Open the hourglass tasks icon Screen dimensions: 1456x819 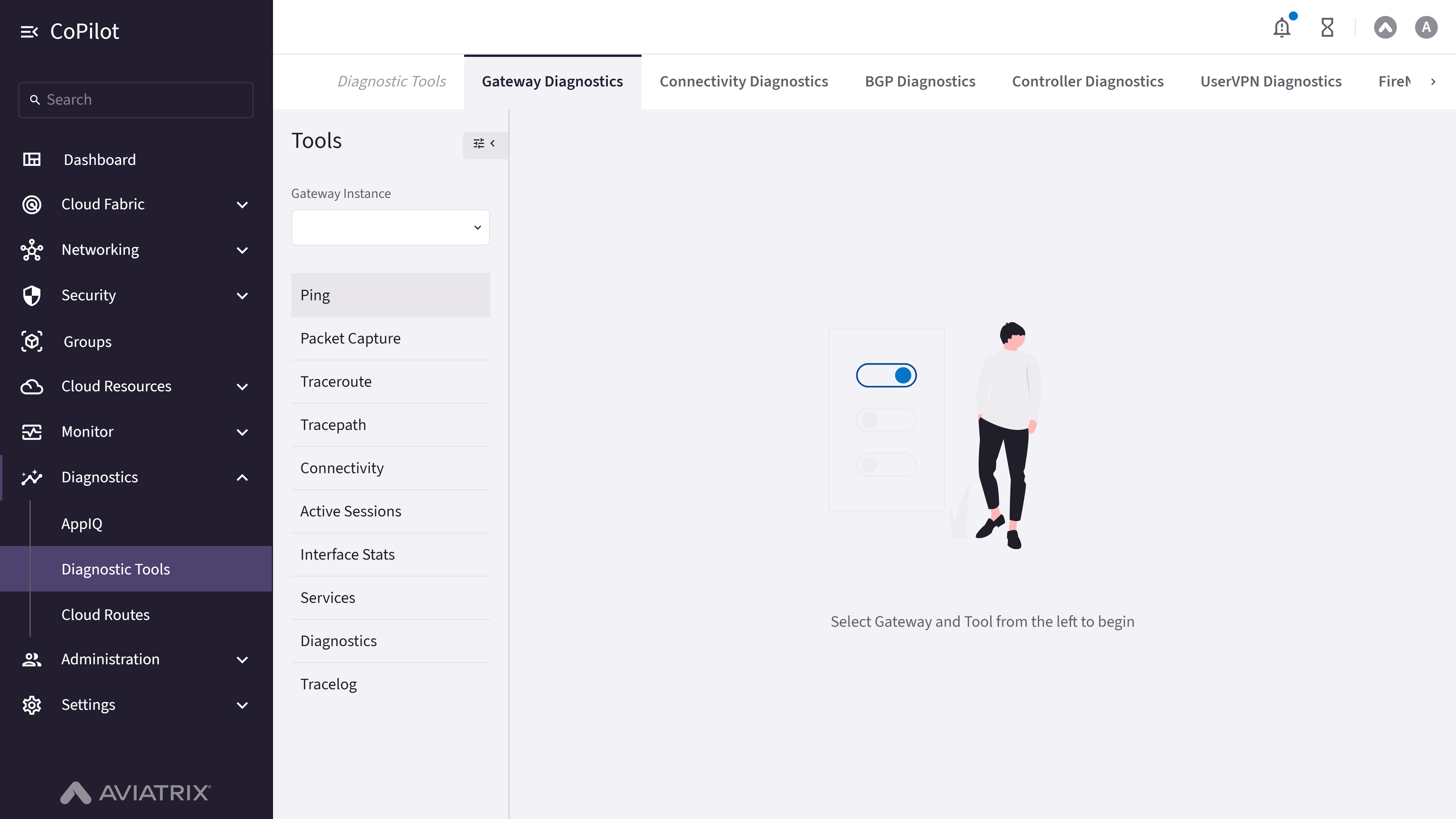point(1327,27)
